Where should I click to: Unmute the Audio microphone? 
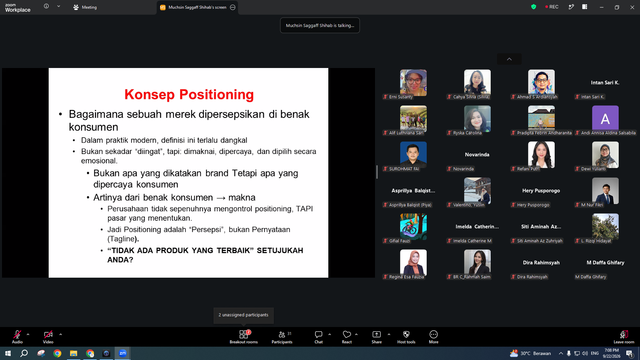coord(17,337)
